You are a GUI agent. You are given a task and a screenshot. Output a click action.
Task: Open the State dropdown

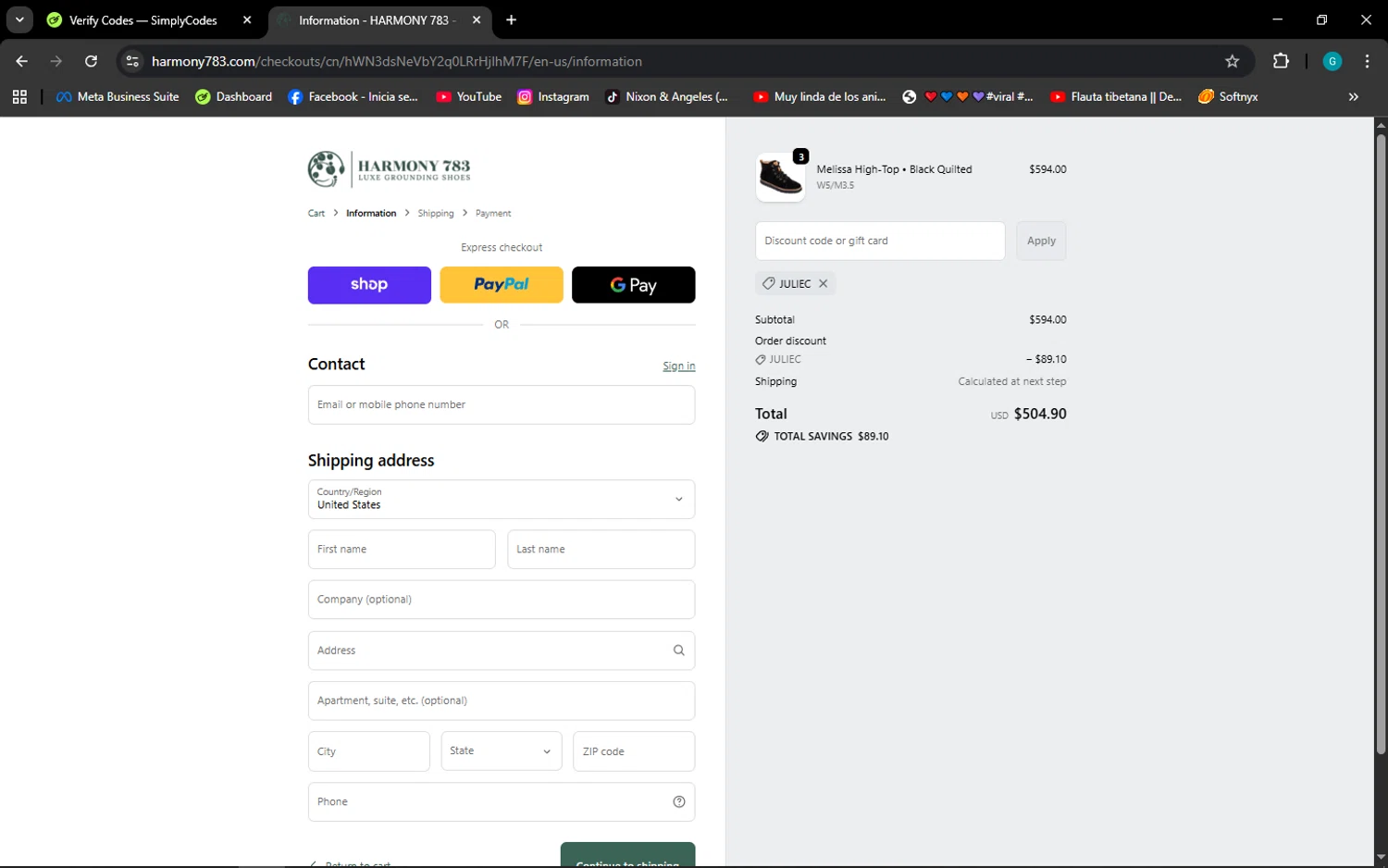pyautogui.click(x=502, y=751)
